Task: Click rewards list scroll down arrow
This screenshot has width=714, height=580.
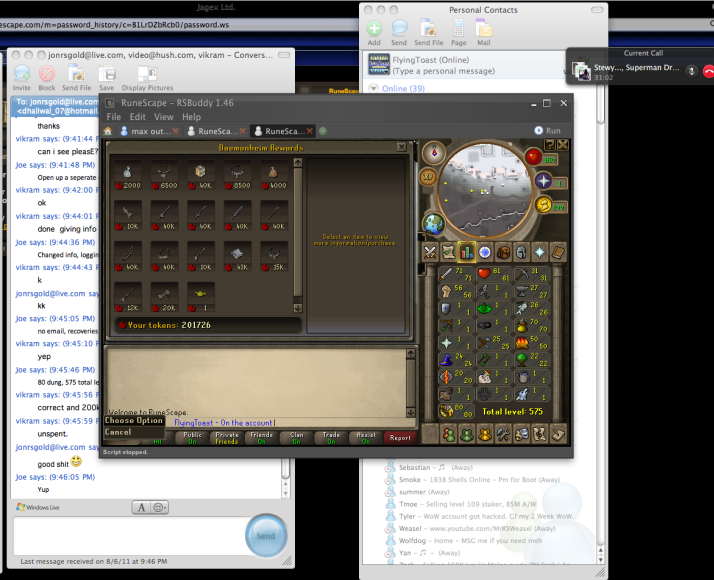Action: click(x=298, y=308)
